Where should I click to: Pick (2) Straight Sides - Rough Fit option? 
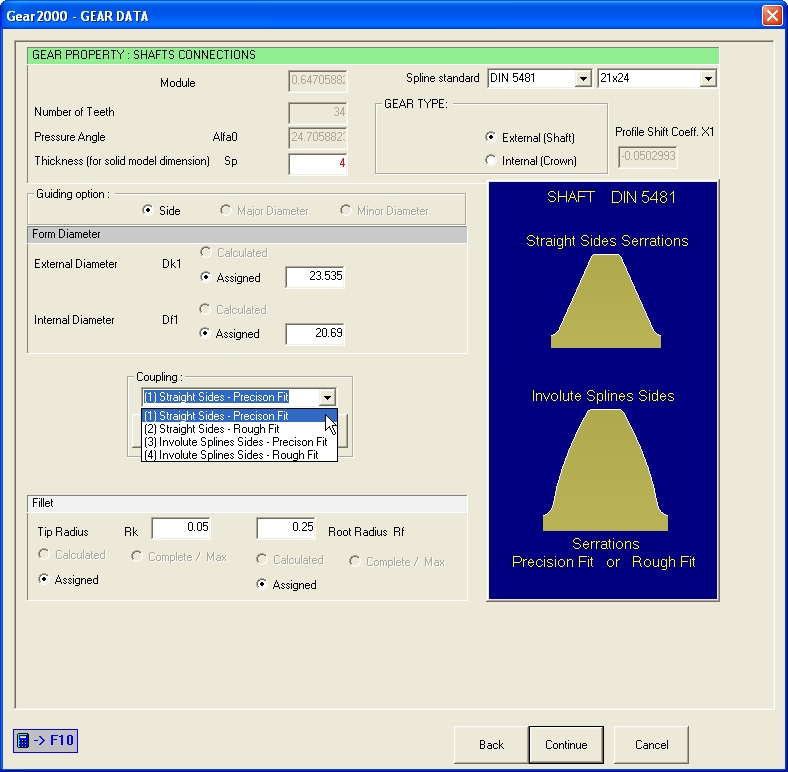[239, 429]
